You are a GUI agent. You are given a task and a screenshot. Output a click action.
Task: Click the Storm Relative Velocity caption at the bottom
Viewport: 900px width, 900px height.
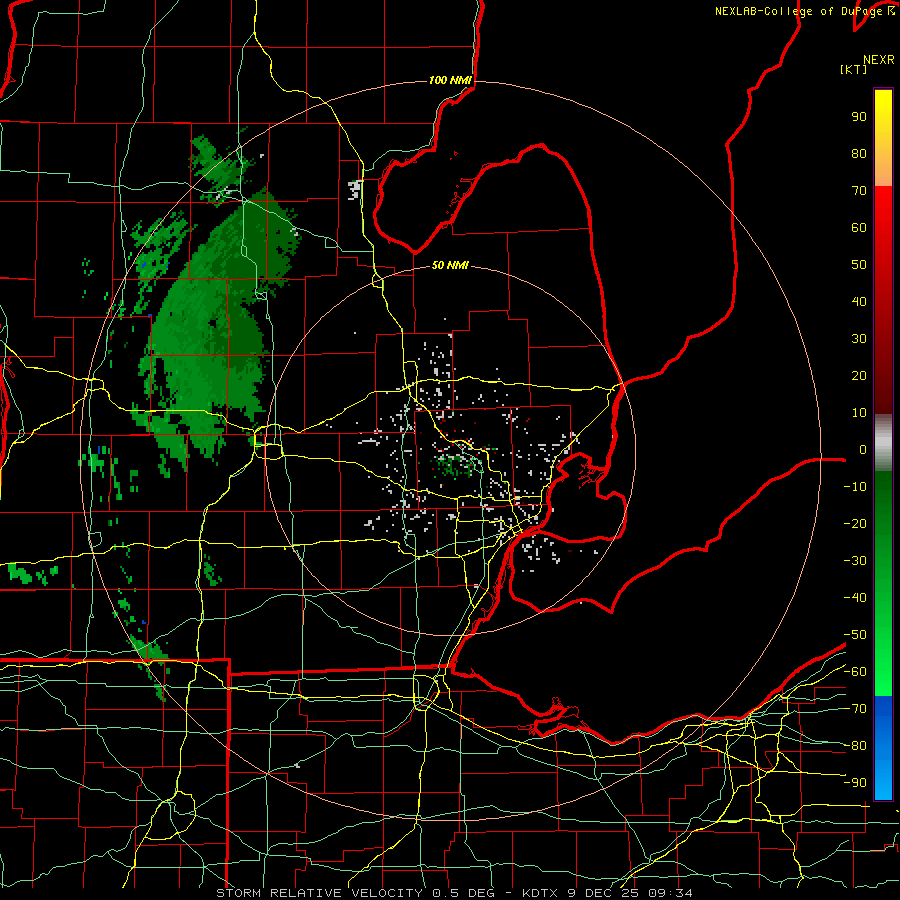[454, 893]
